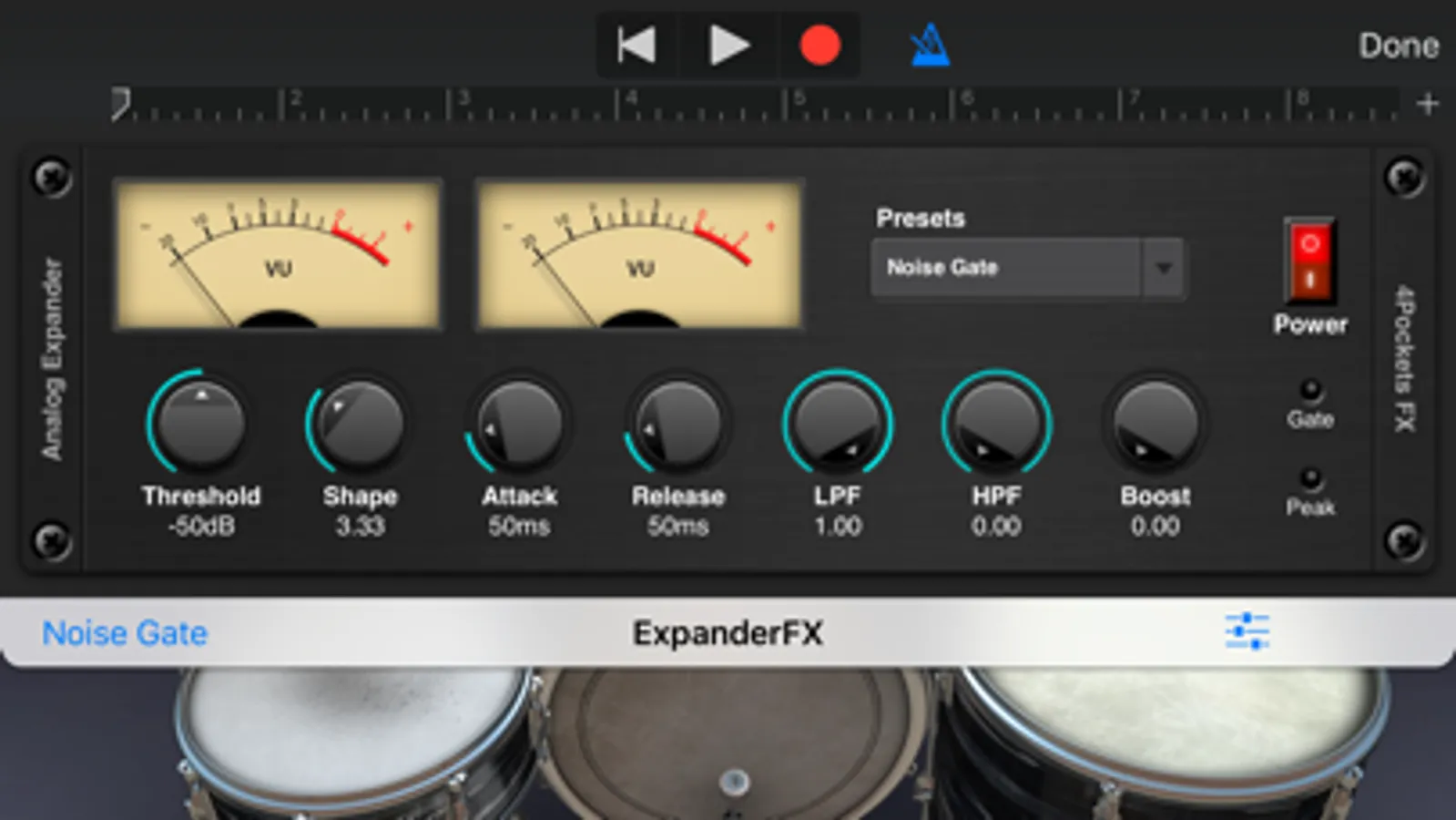Click the Release knob
Screen dimensions: 1456x820
678,423
